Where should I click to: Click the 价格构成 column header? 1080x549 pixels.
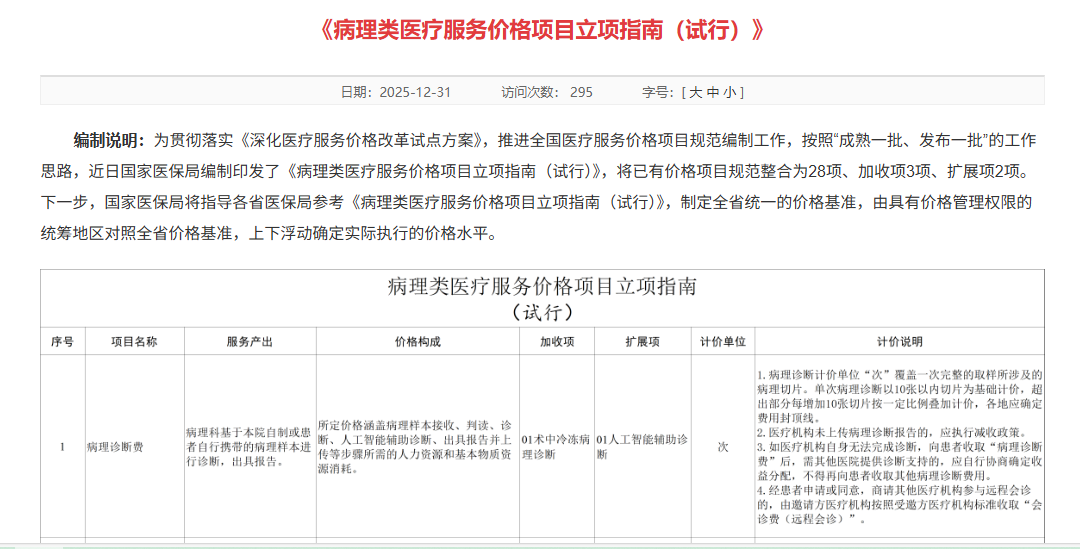(418, 341)
